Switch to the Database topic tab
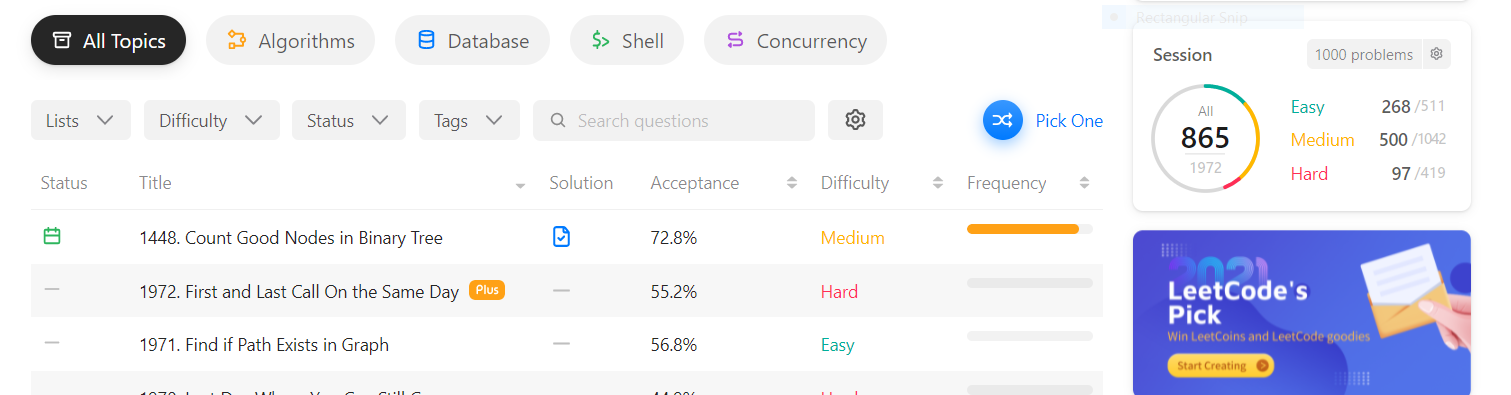The width and height of the screenshot is (1511, 395). [473, 41]
